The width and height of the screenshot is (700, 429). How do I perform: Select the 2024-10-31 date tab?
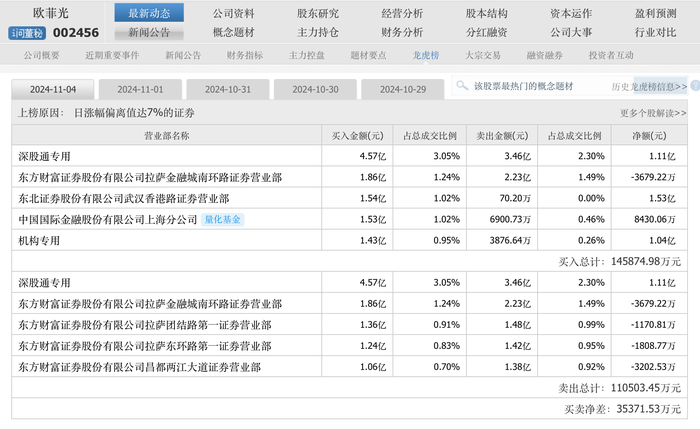tap(228, 89)
